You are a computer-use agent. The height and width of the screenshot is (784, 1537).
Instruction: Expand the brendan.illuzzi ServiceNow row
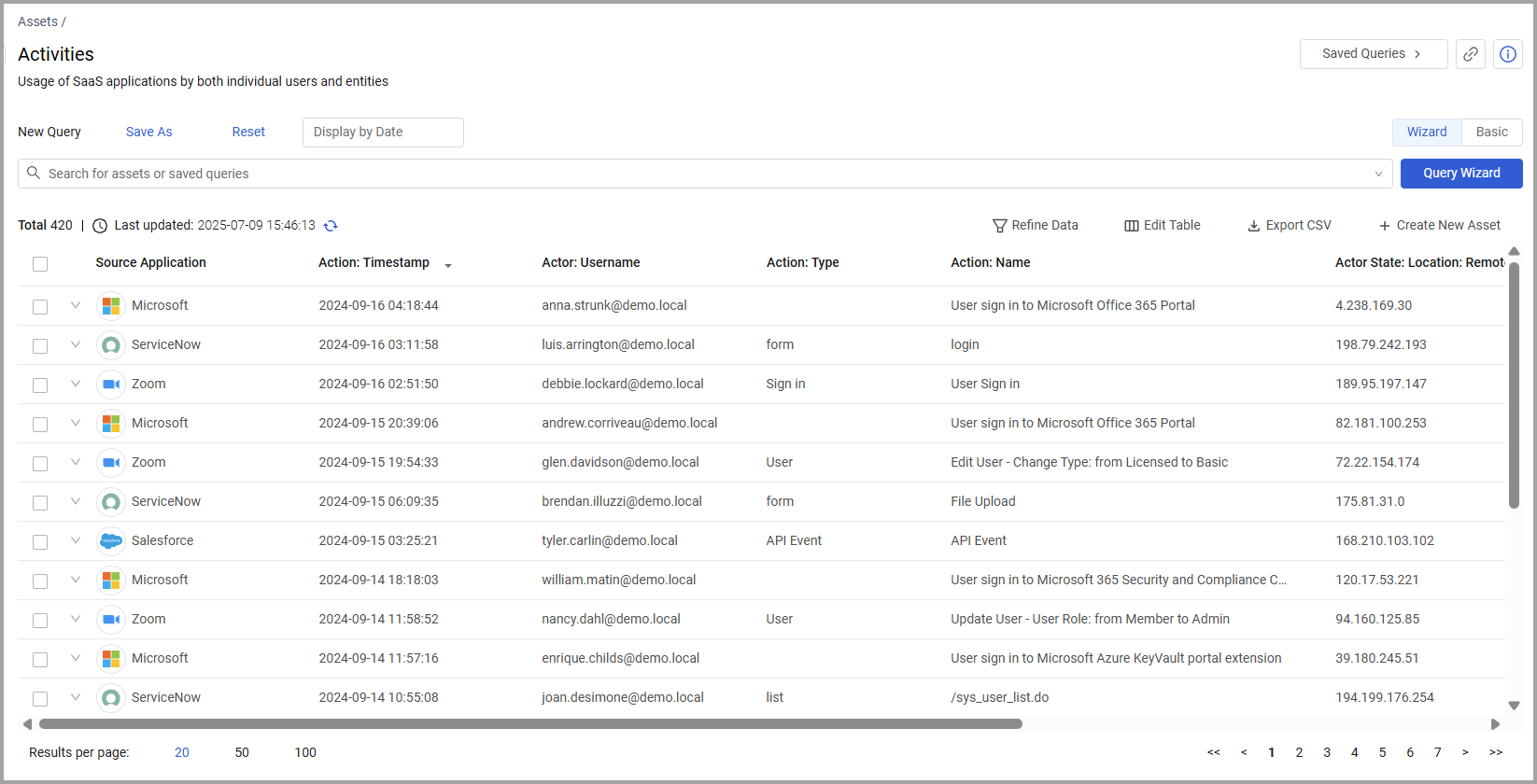[76, 501]
